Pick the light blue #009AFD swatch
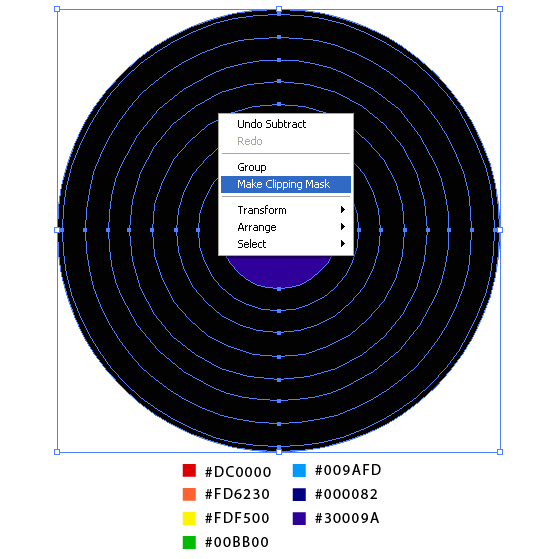 [x=299, y=471]
